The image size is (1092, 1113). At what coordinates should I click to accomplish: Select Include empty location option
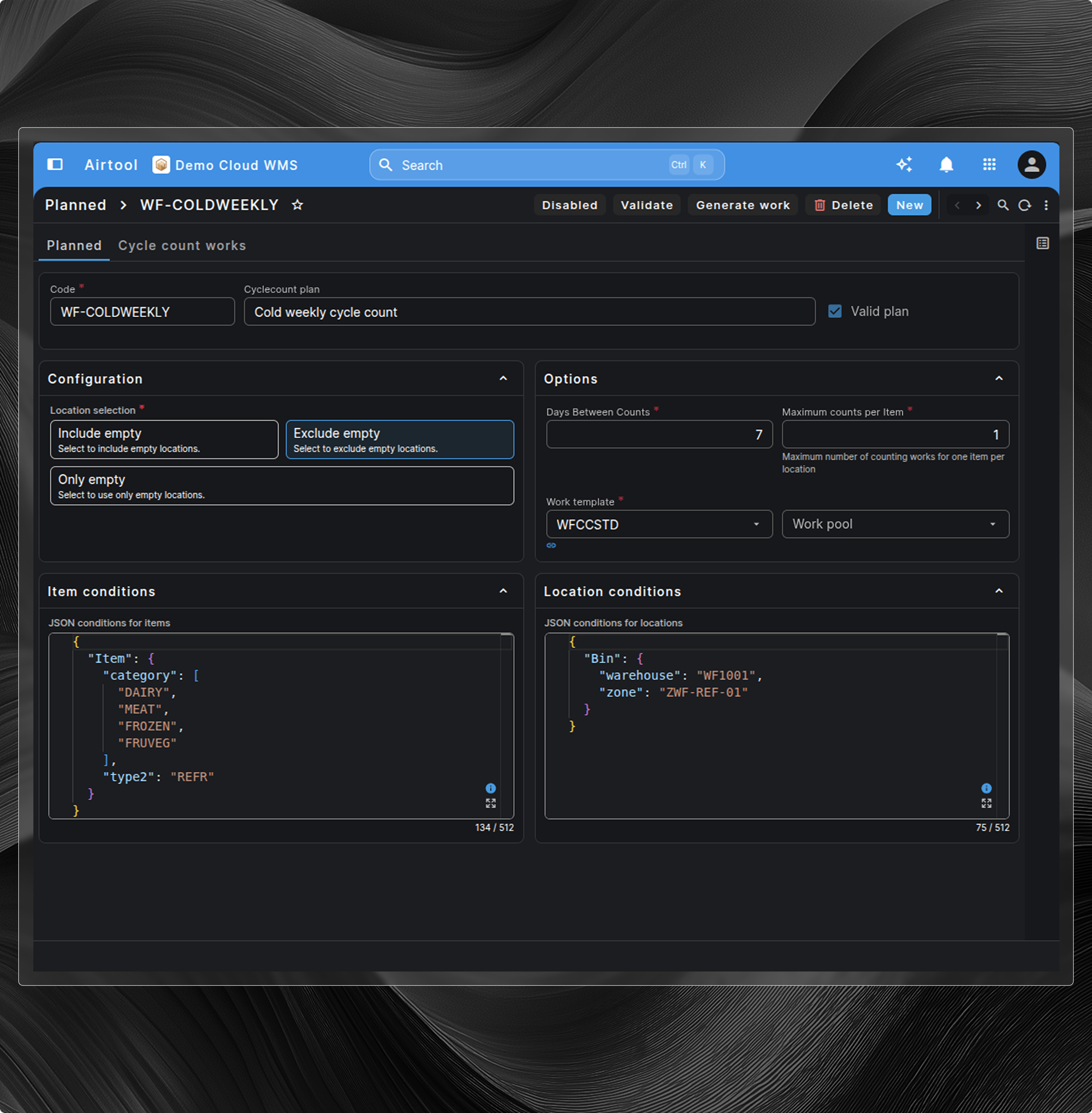(164, 440)
